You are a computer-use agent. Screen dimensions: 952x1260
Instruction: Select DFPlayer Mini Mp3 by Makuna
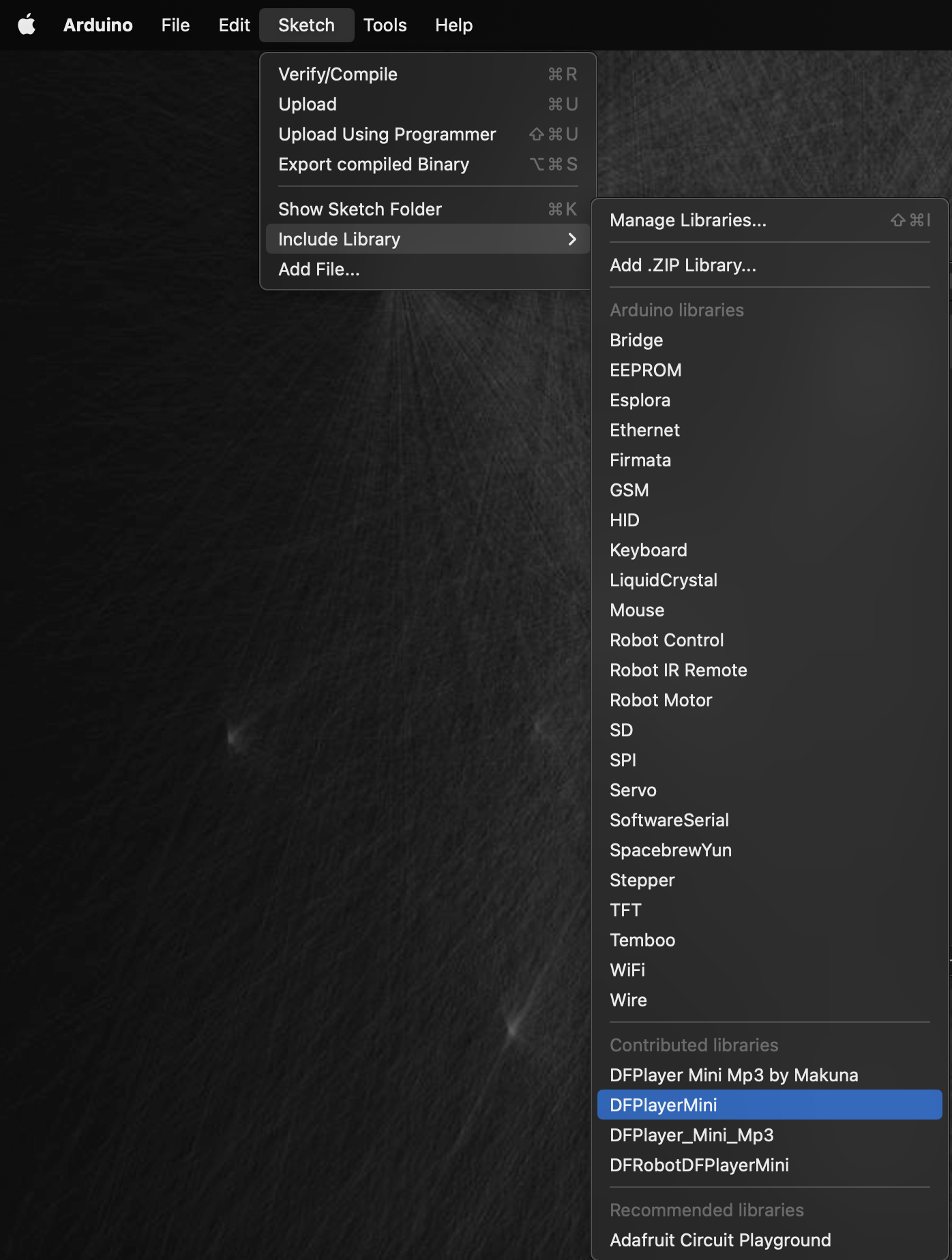[x=769, y=1075]
